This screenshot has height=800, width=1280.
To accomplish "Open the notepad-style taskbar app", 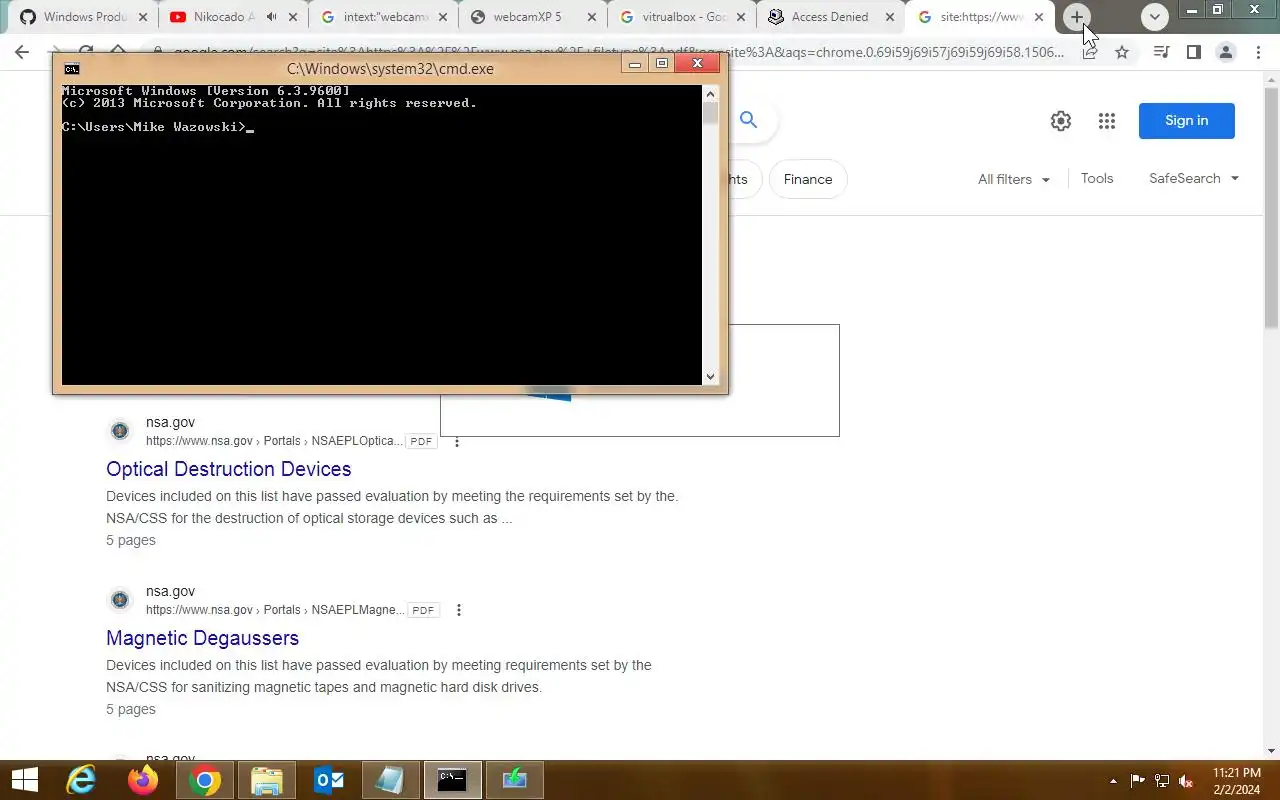I will (391, 780).
